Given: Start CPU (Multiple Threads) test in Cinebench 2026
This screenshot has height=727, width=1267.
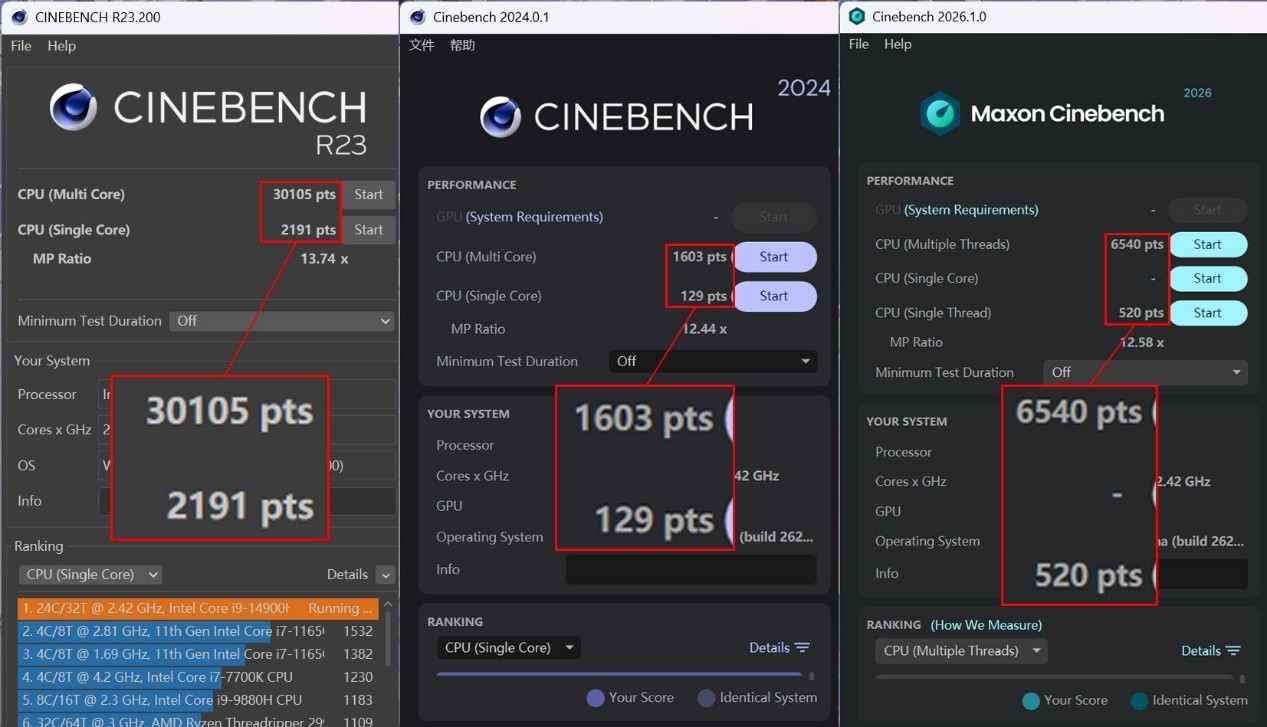Looking at the screenshot, I should (1207, 244).
